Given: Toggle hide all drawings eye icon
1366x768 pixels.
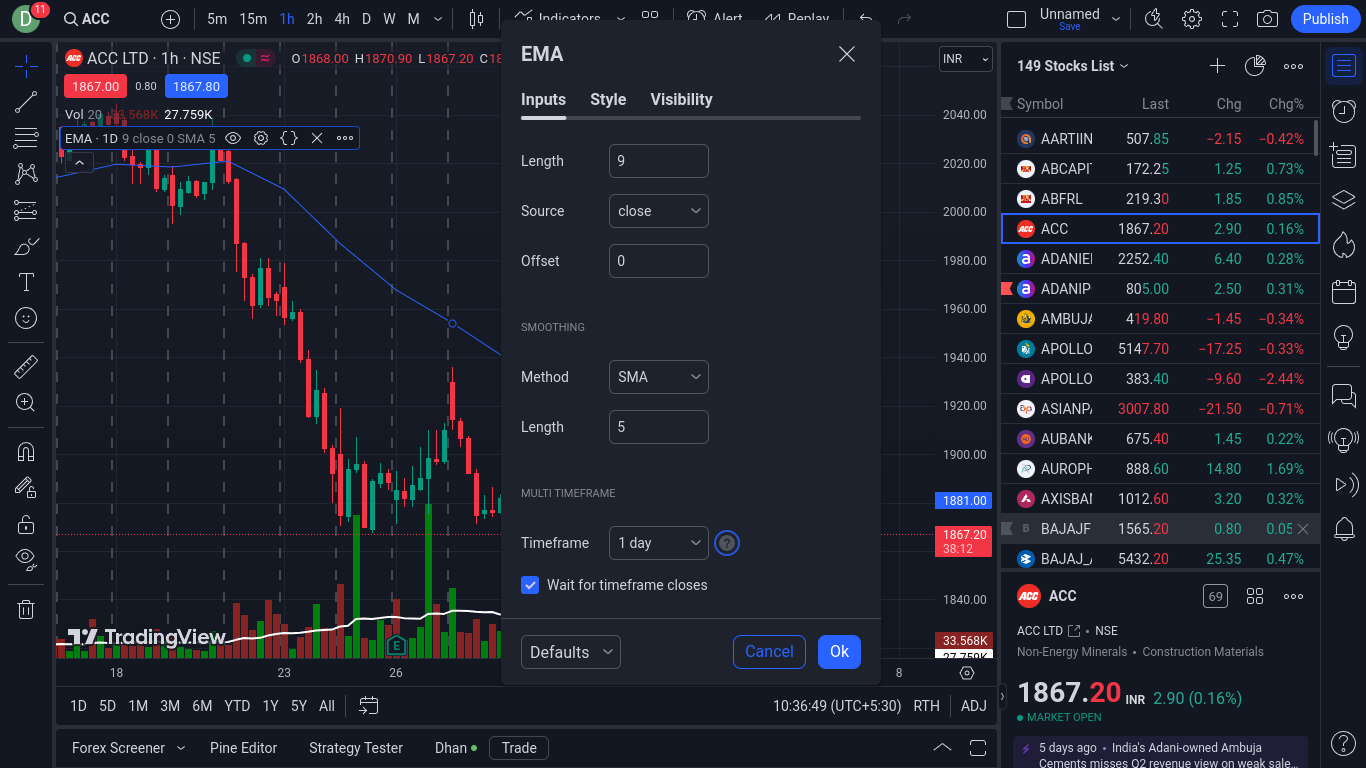Looking at the screenshot, I should (26, 559).
